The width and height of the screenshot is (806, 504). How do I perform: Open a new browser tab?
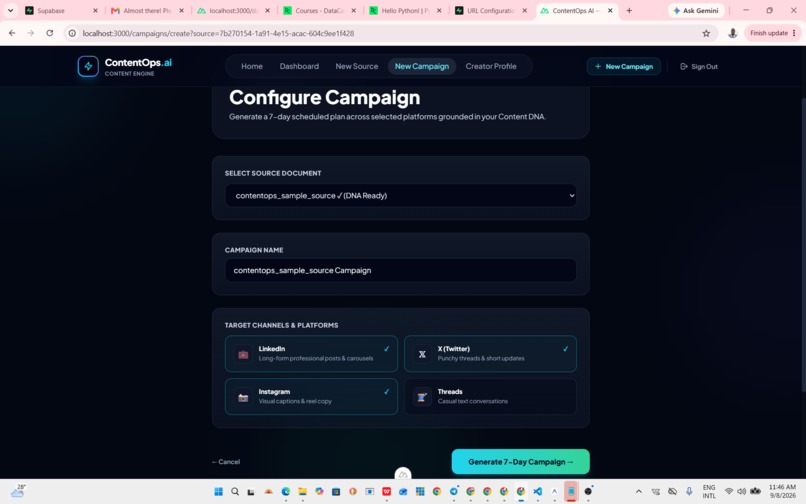629,10
